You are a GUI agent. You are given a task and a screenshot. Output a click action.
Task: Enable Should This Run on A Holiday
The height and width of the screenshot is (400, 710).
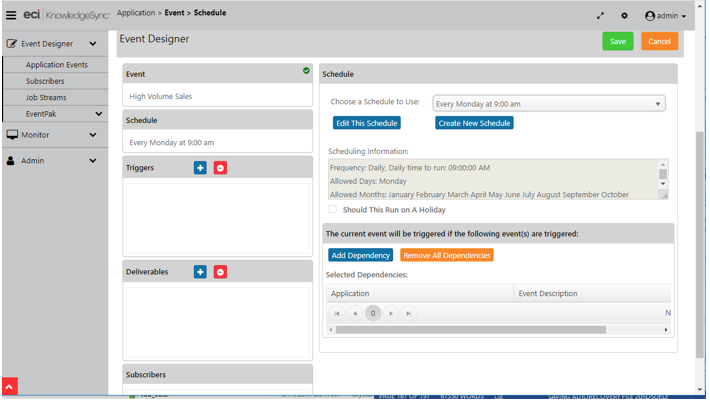(332, 209)
